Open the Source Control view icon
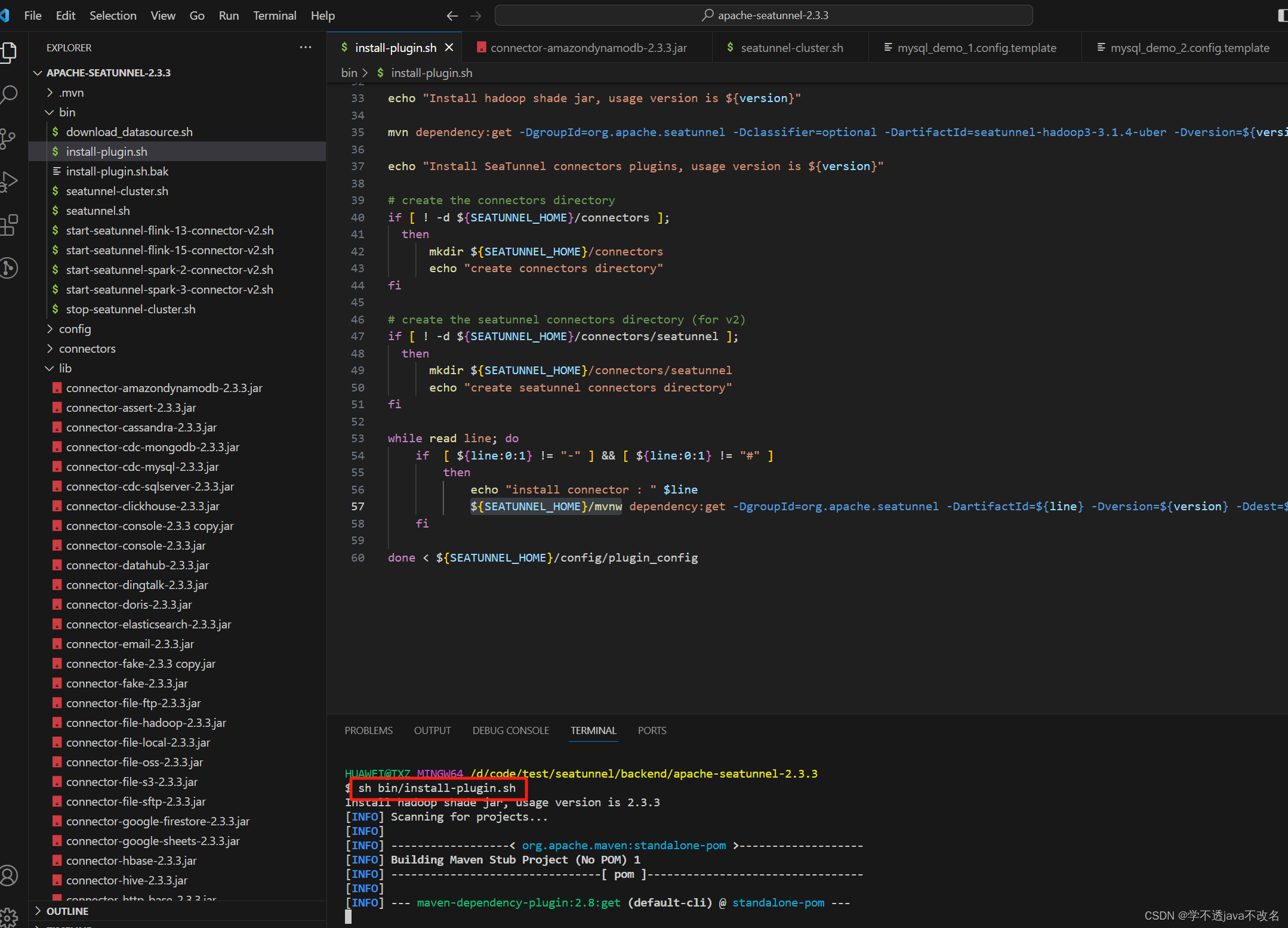This screenshot has width=1288, height=928. [x=9, y=138]
